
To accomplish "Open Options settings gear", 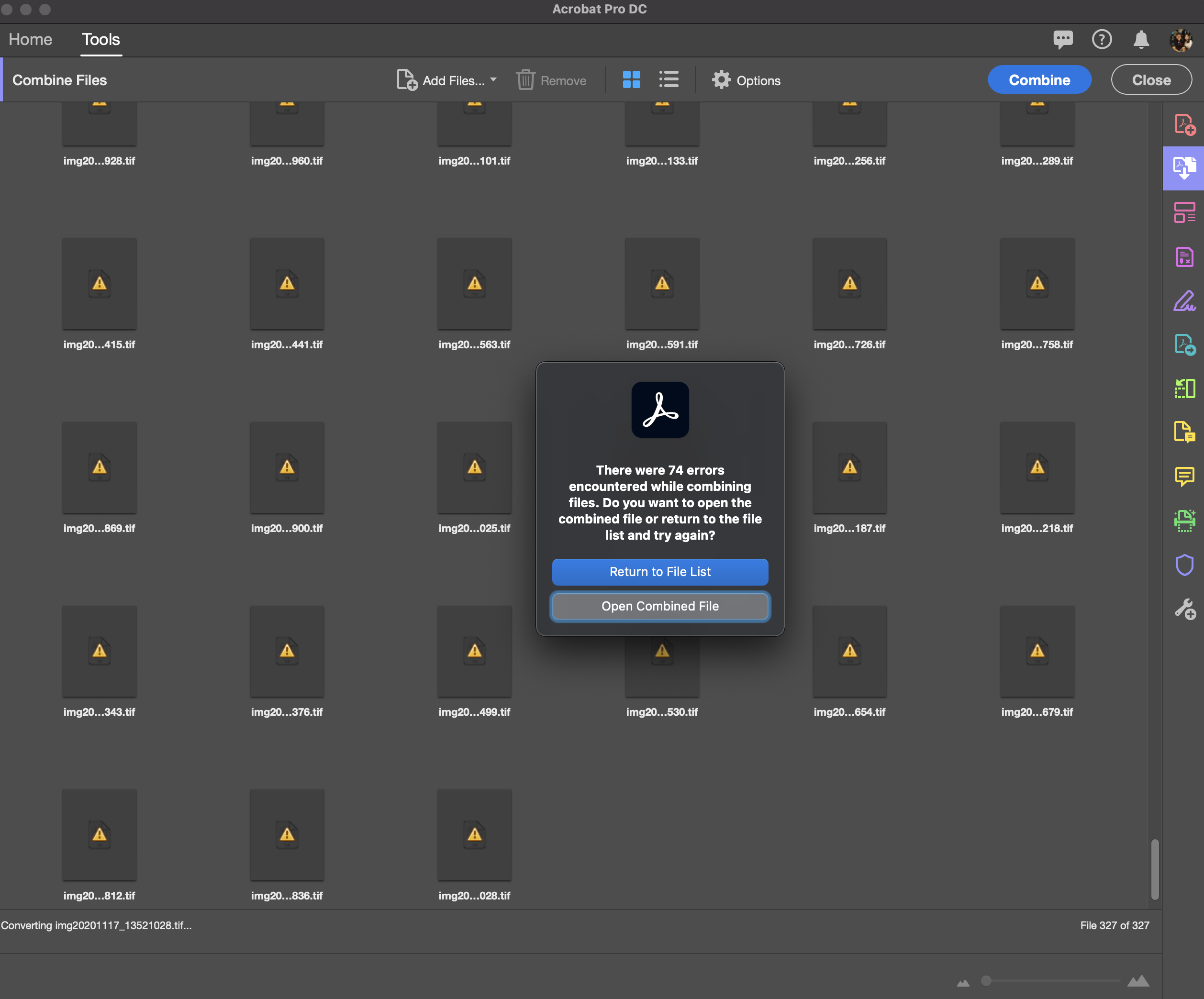I will [x=746, y=80].
